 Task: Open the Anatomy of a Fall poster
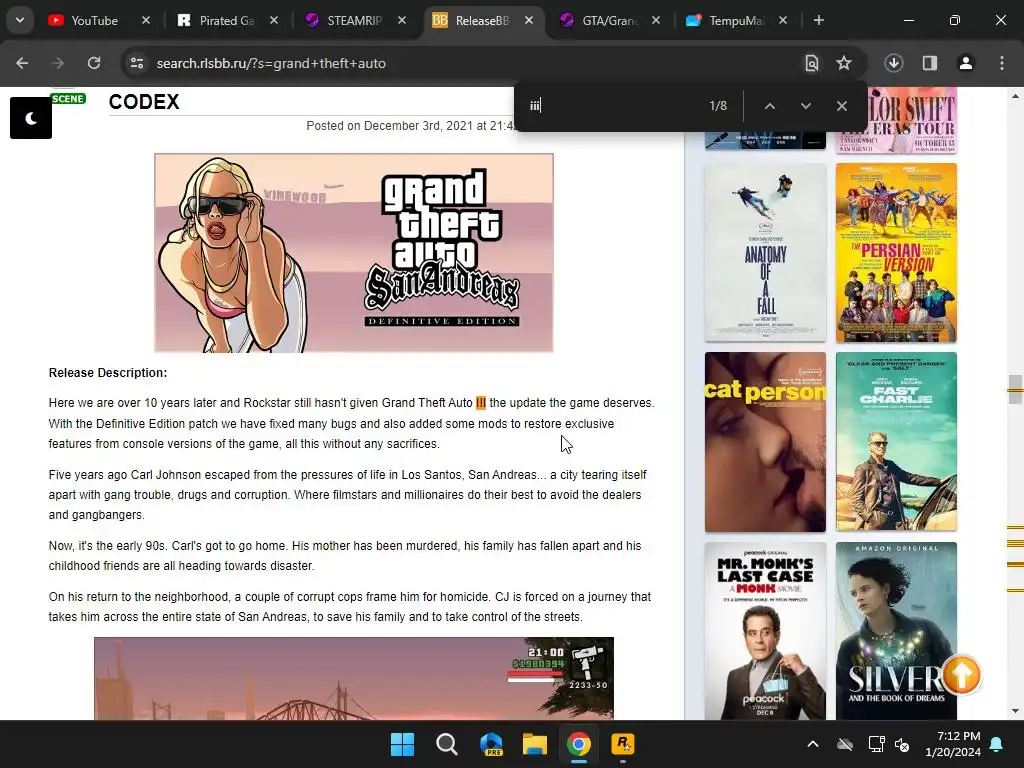click(765, 253)
